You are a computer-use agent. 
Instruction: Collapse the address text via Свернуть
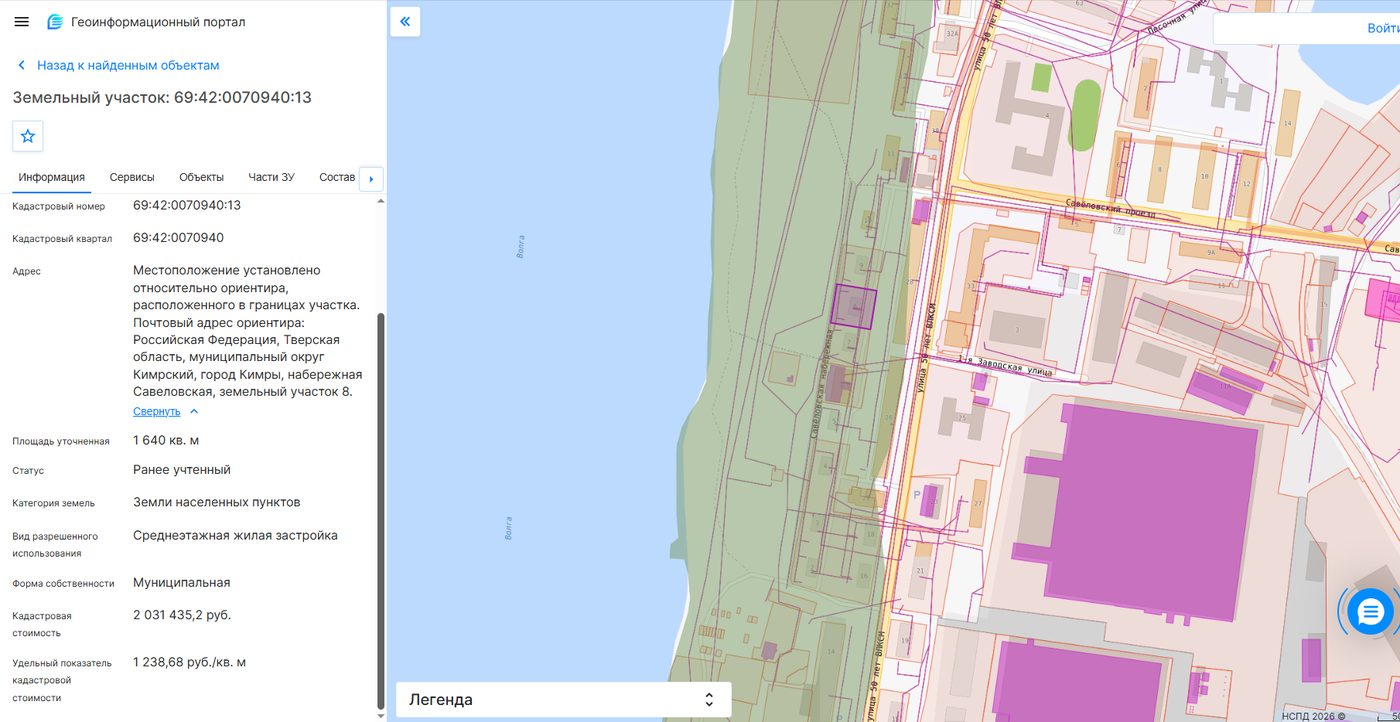(157, 411)
